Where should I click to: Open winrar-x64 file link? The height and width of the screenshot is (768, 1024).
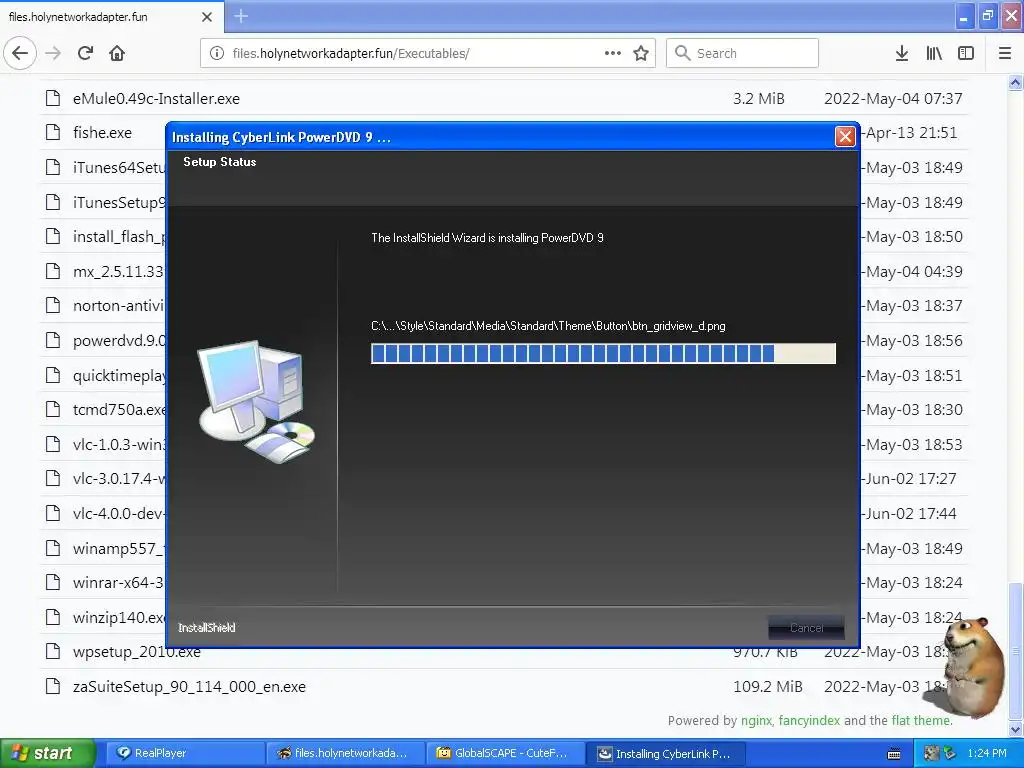tap(119, 583)
